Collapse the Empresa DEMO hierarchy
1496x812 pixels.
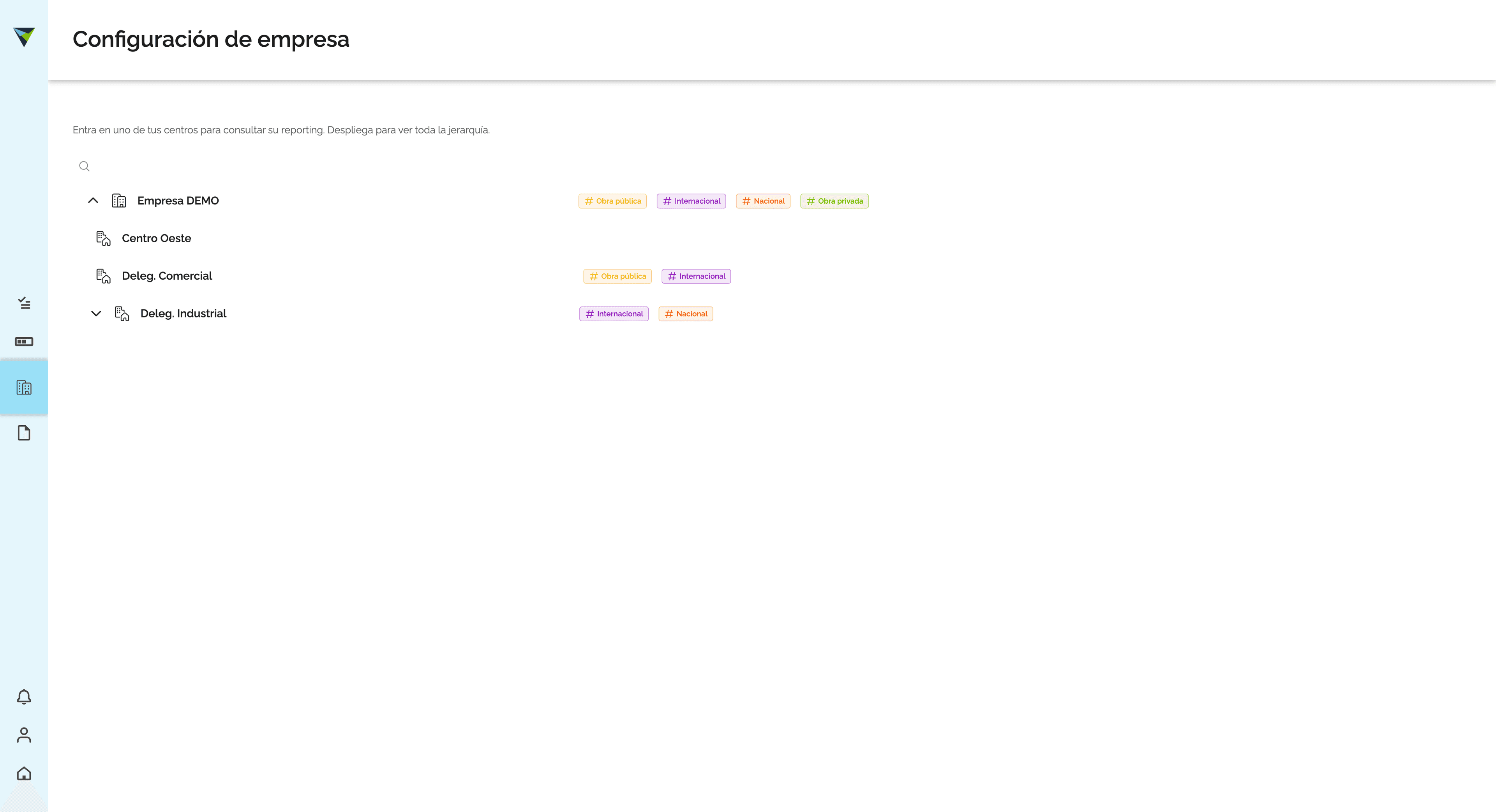(x=93, y=201)
